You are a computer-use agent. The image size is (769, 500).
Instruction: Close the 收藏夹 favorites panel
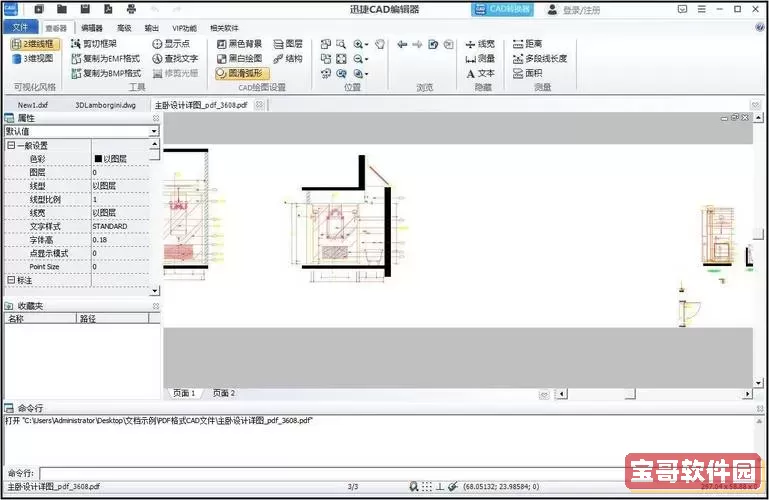point(156,306)
